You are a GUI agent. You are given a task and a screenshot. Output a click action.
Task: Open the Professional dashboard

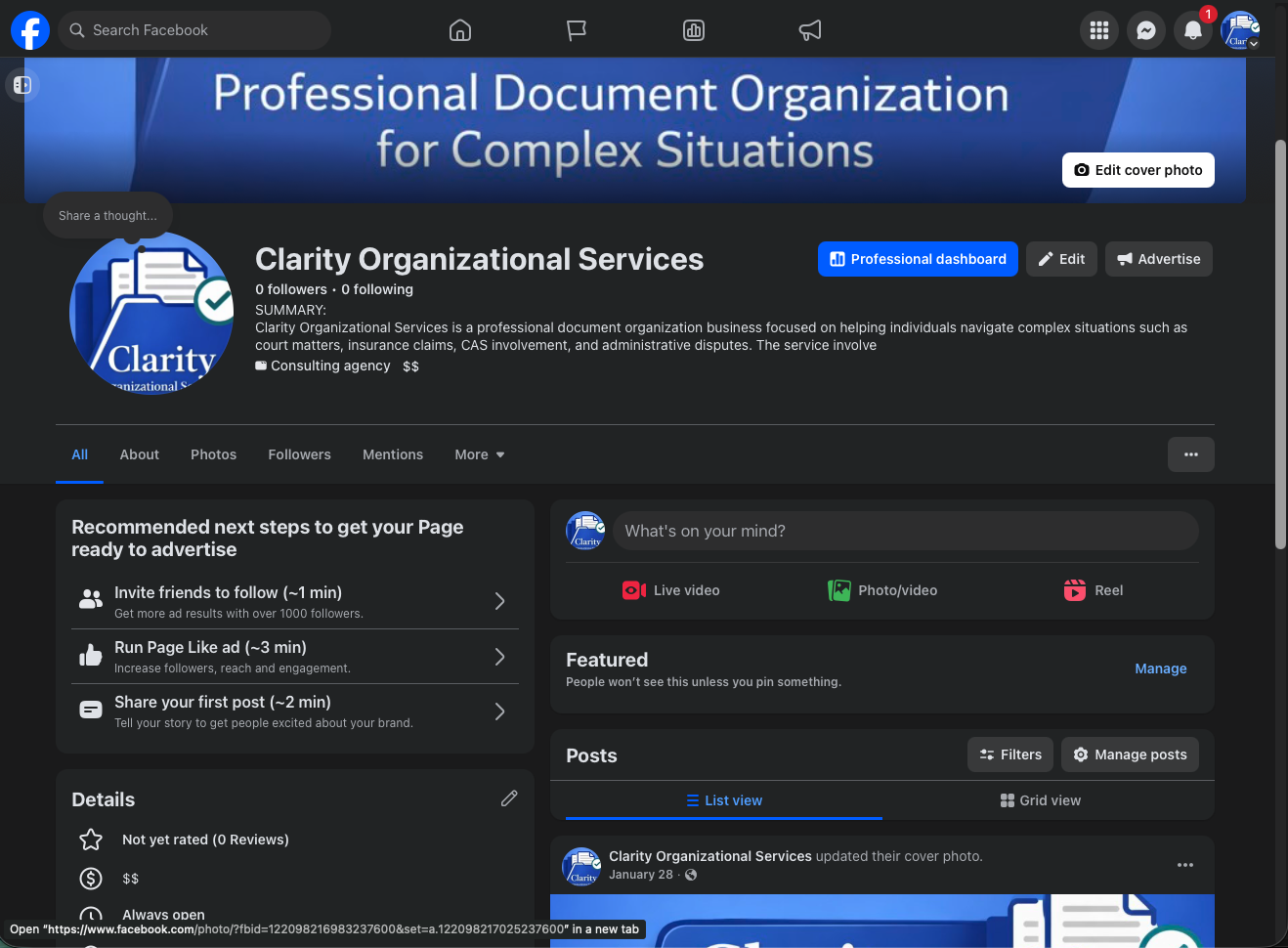pyautogui.click(x=917, y=259)
